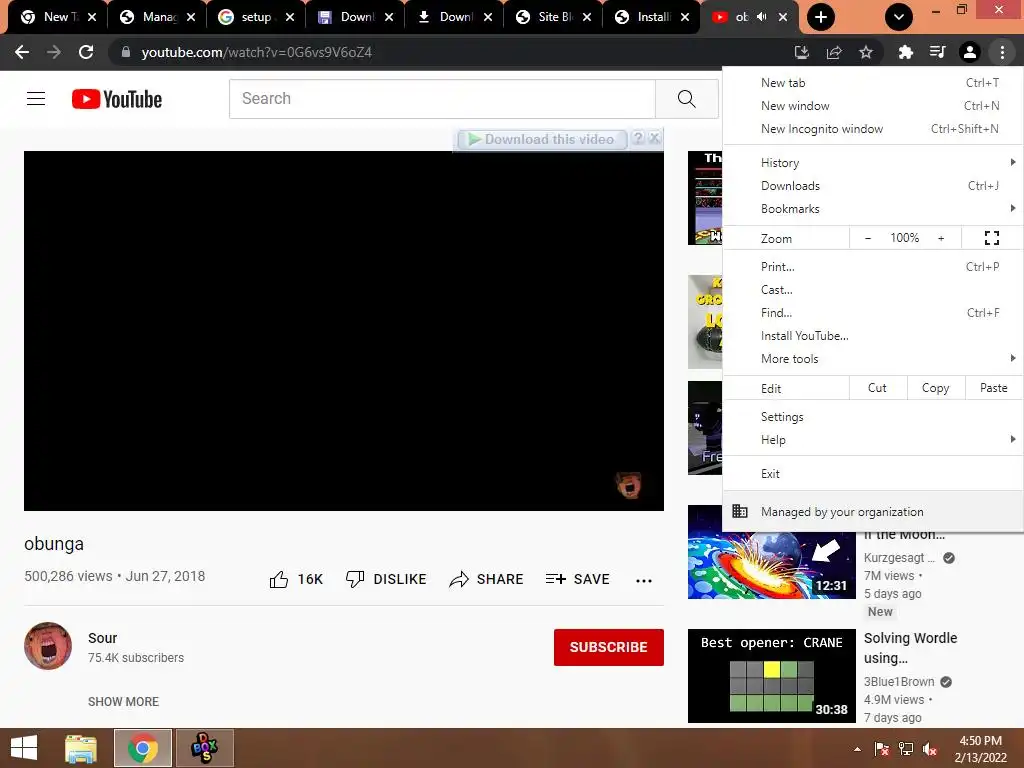Close the Download this video bar
This screenshot has height=768, width=1024.
point(654,138)
